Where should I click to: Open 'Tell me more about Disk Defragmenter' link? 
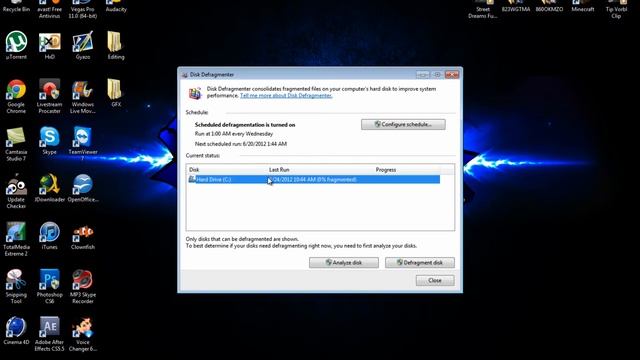[x=286, y=96]
